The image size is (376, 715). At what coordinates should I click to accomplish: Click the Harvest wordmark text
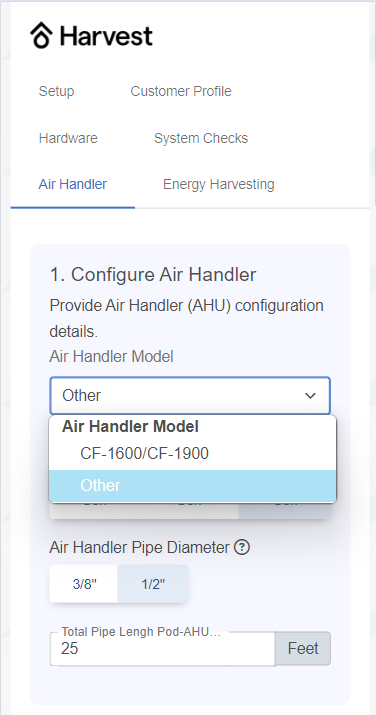coord(106,36)
